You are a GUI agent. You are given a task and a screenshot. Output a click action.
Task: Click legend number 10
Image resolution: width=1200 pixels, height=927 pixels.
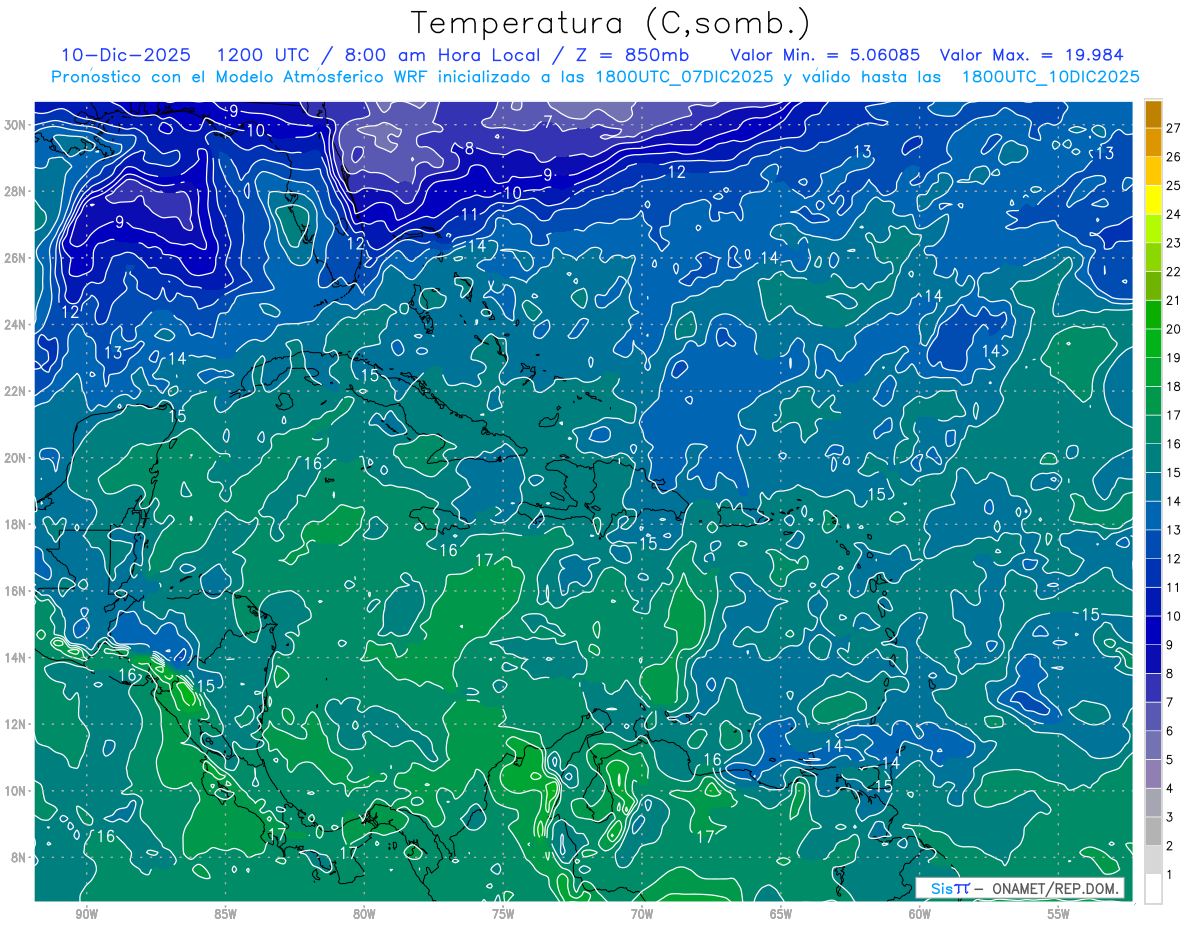1174,616
